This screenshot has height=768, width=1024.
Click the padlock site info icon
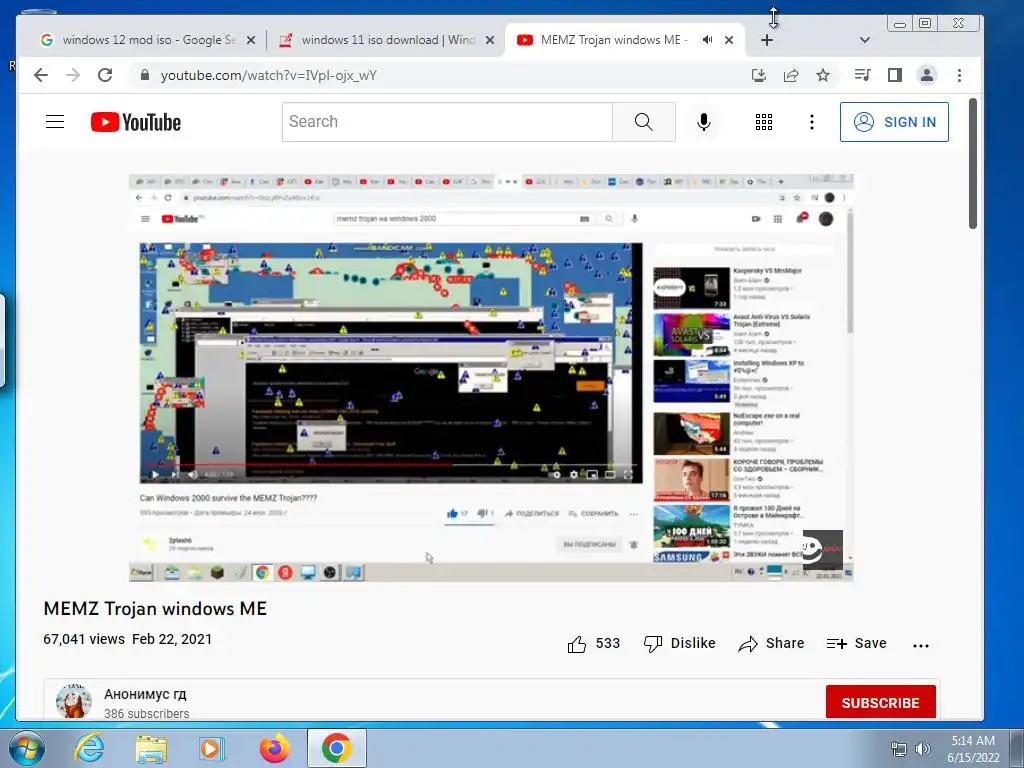[x=145, y=75]
